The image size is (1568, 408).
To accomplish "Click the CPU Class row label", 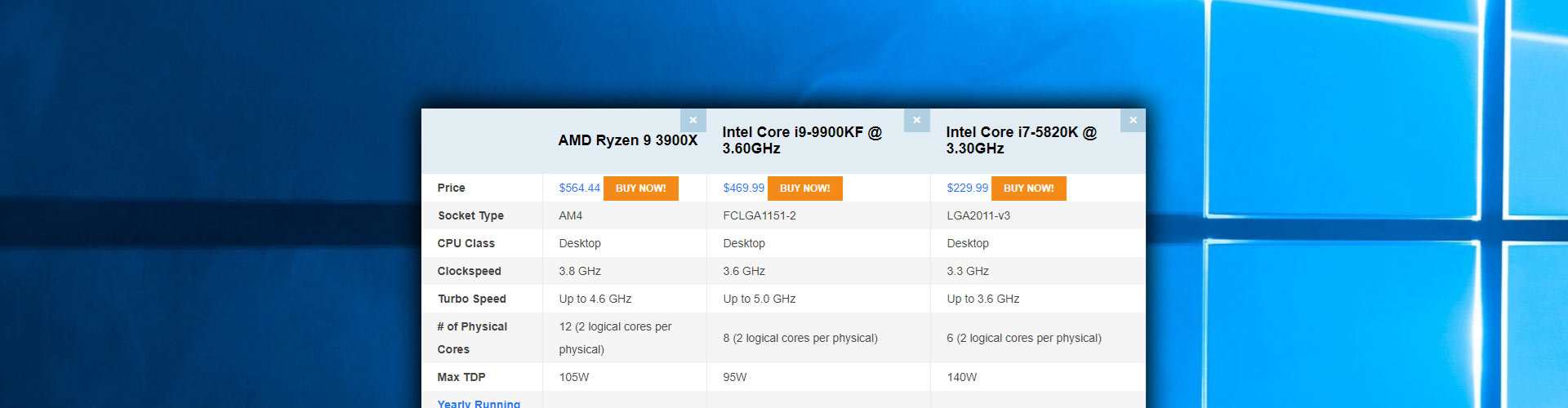I will pos(465,243).
